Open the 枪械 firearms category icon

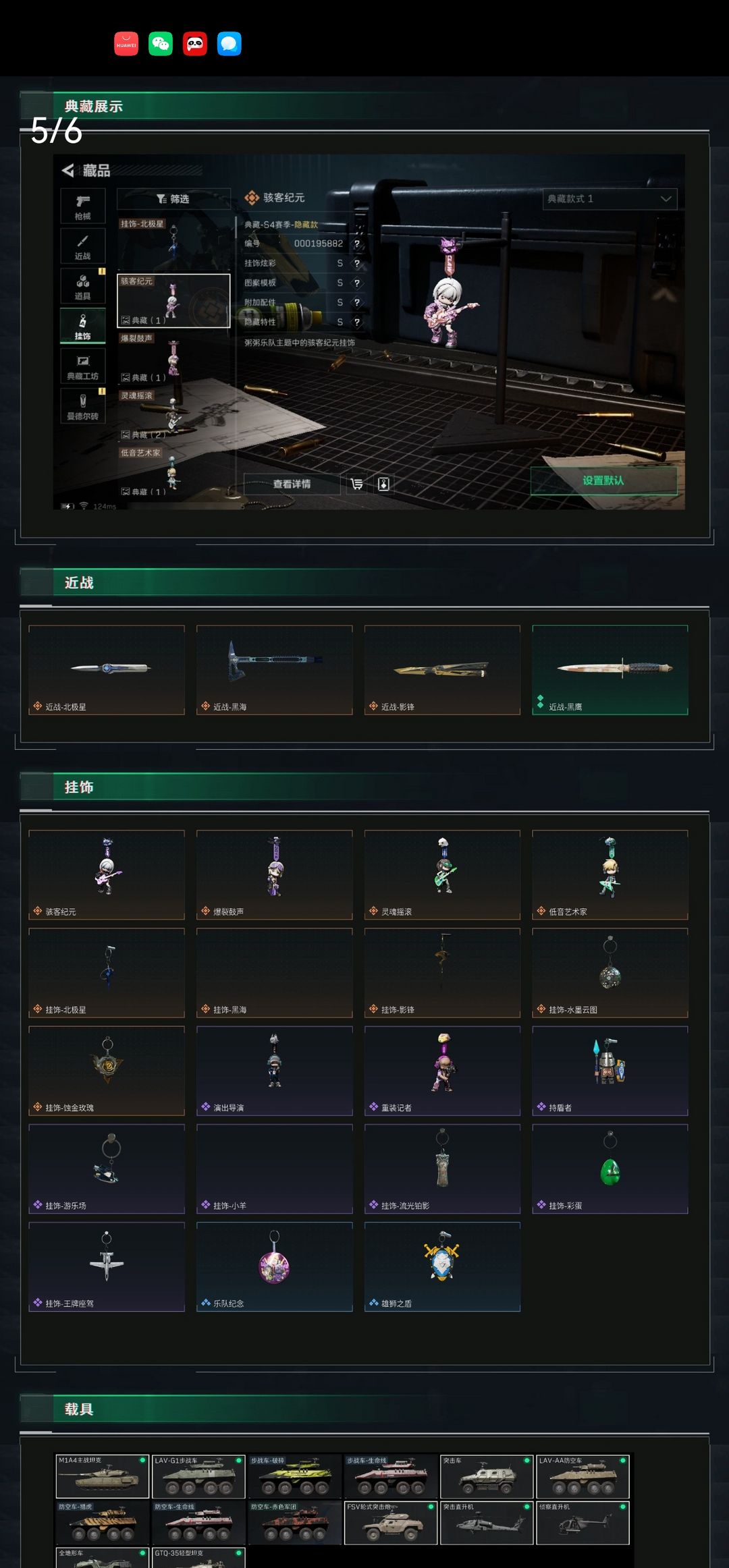83,206
